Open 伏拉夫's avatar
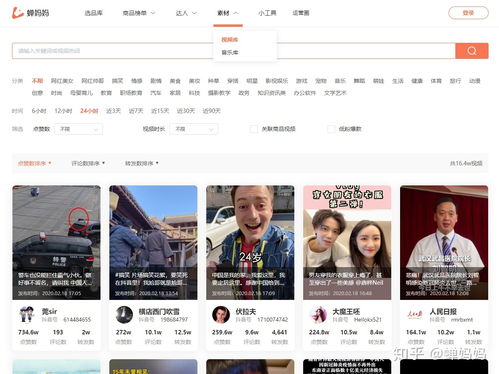The width and height of the screenshot is (499, 374). (221, 314)
